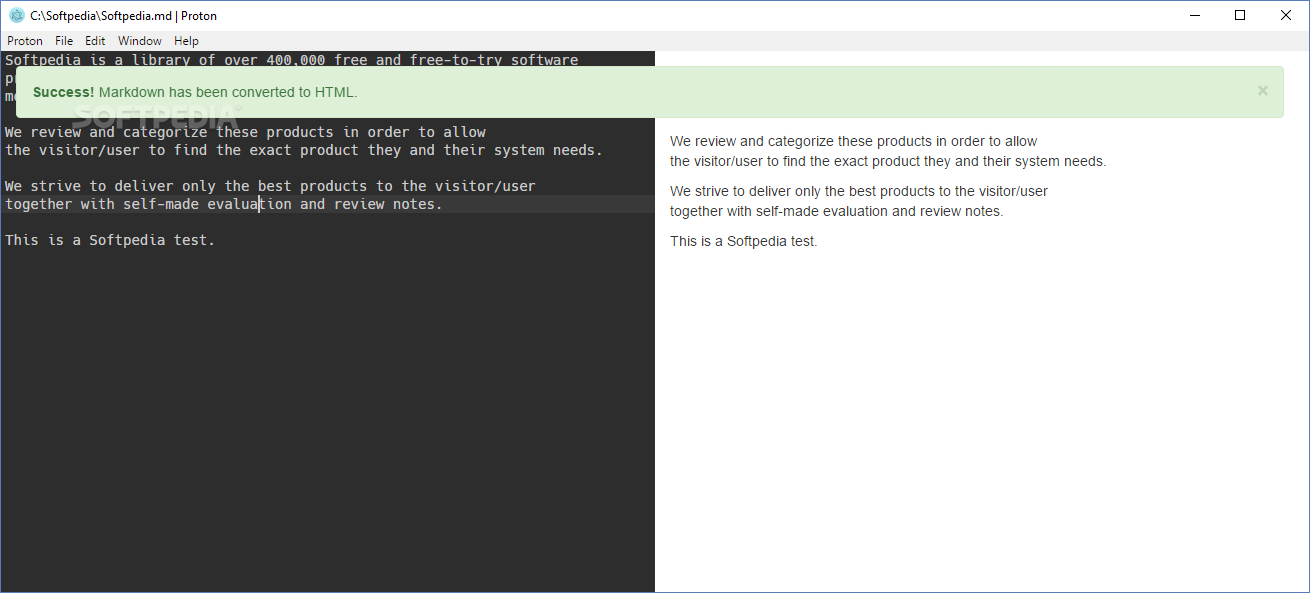Maximize the Proton window

tap(1240, 15)
